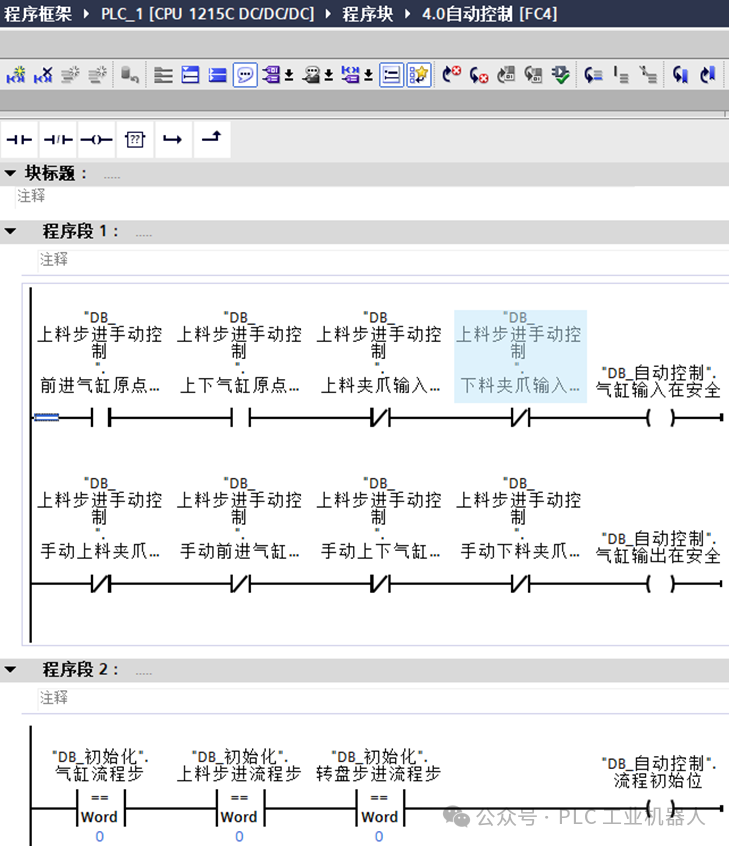Select the 气缸流程步 Word comparison box
729x846 pixels.
(100, 808)
